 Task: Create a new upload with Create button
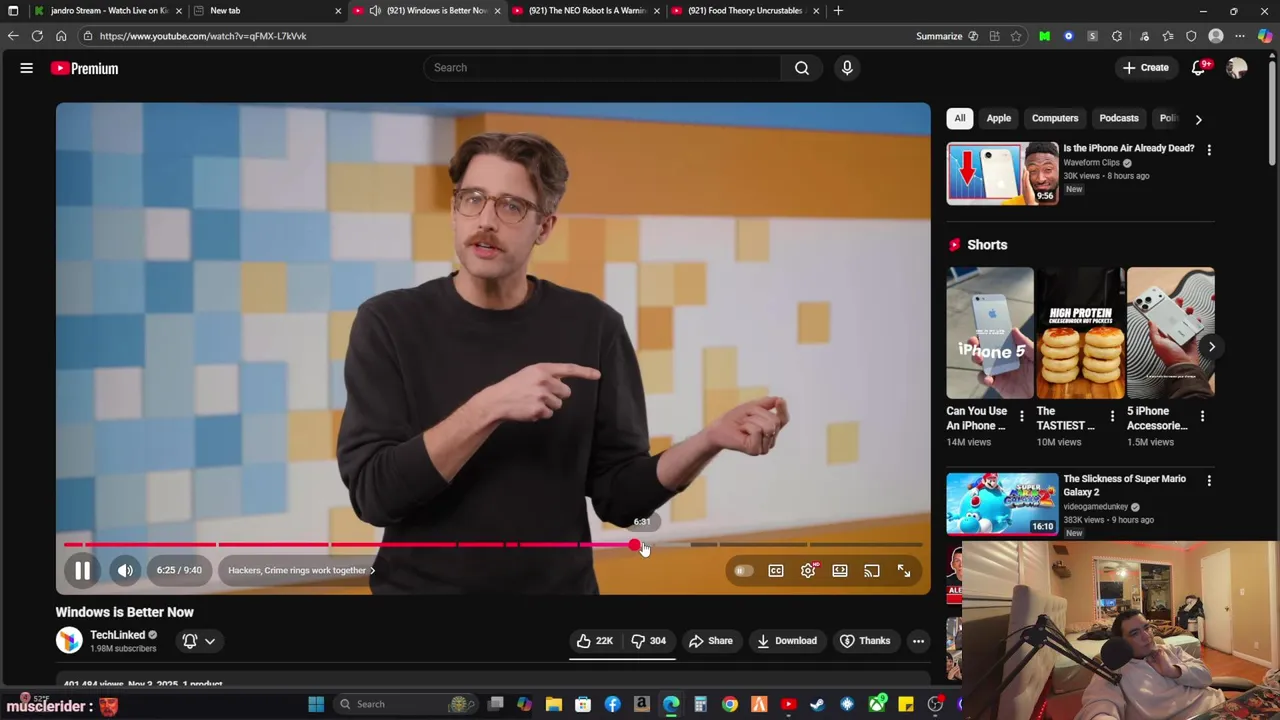point(1145,68)
